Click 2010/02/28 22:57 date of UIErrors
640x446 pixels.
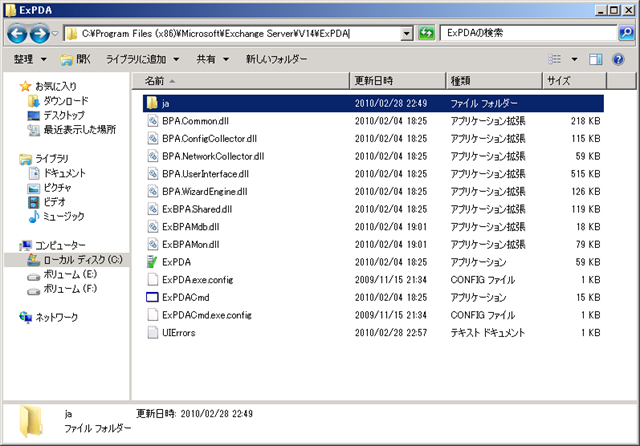[x=391, y=333]
